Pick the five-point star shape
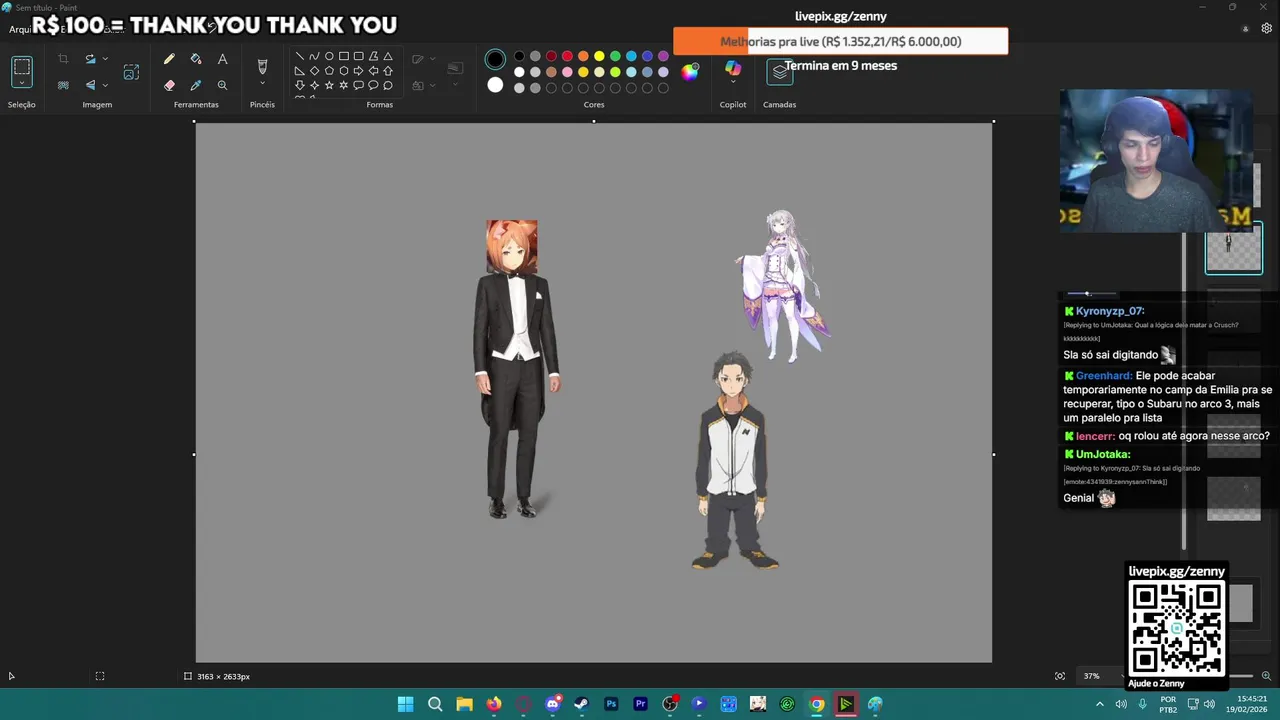This screenshot has height=720, width=1280. click(329, 85)
